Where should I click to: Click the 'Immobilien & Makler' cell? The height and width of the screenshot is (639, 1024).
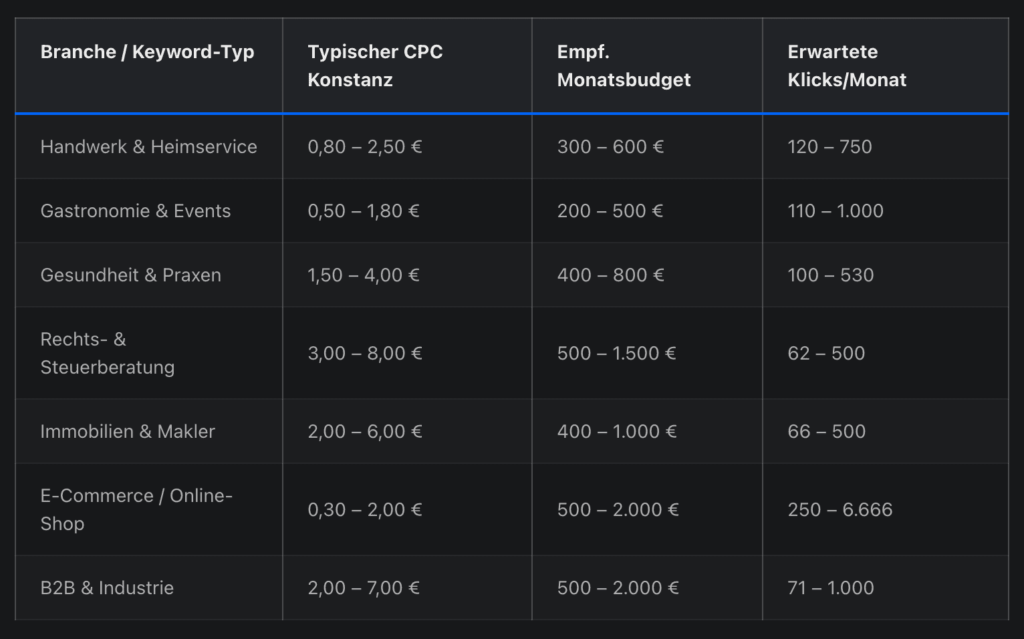tap(127, 431)
